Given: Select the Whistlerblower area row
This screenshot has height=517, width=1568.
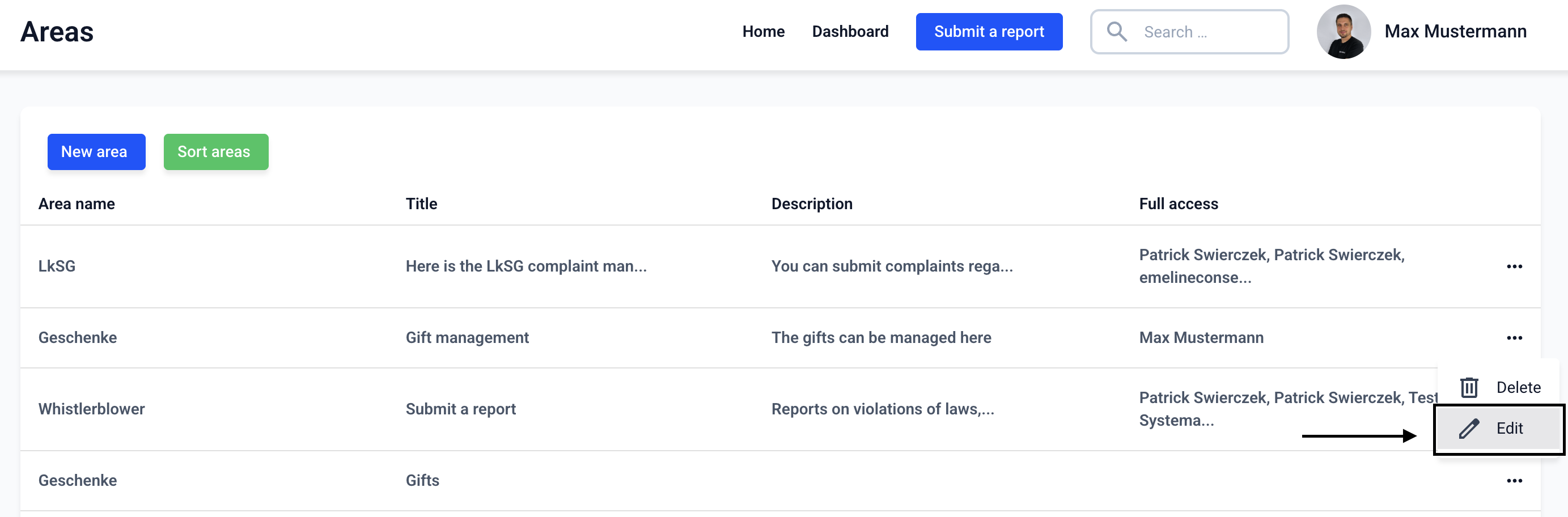Looking at the screenshot, I should coord(91,409).
